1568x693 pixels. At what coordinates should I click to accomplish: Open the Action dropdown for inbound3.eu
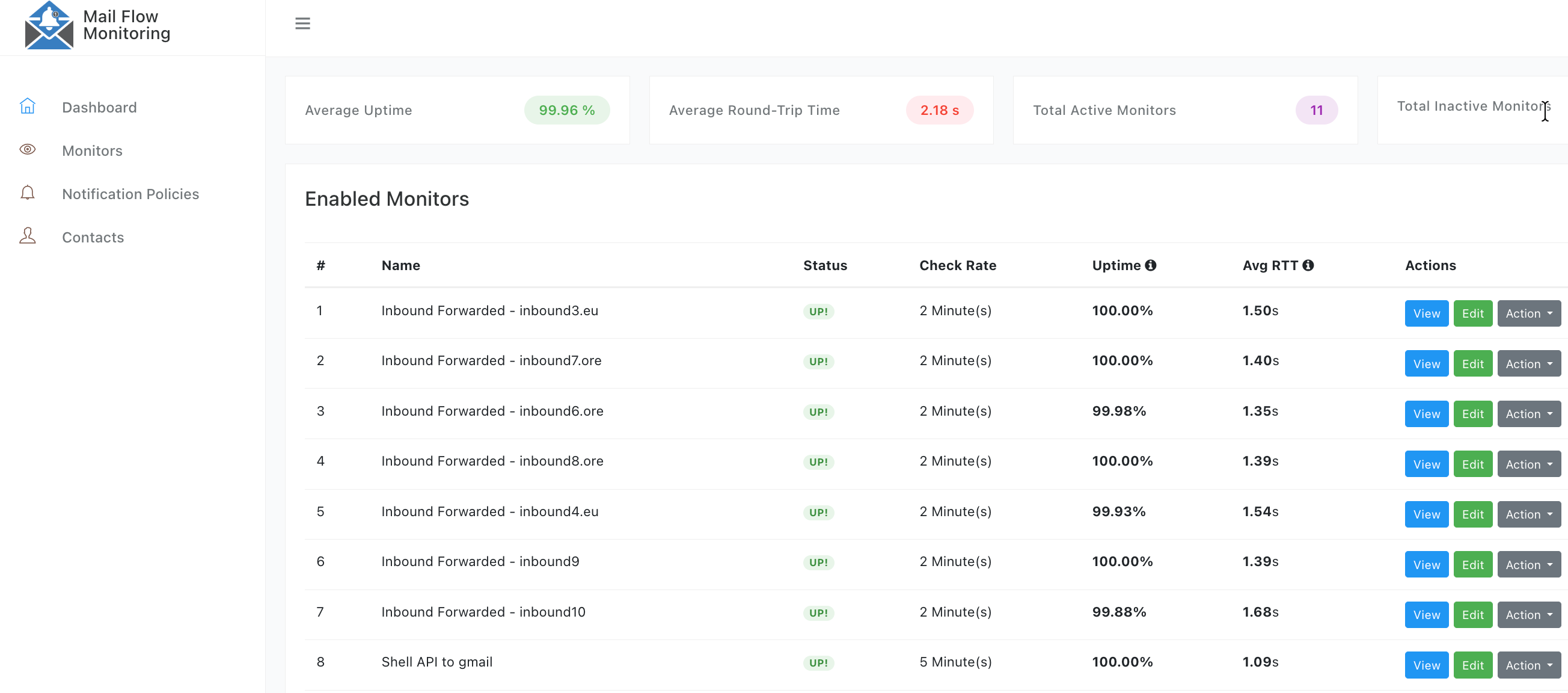[1528, 313]
